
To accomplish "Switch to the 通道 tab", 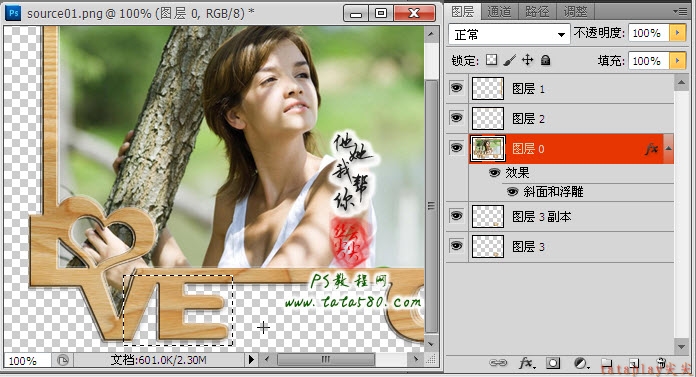I will 499,12.
